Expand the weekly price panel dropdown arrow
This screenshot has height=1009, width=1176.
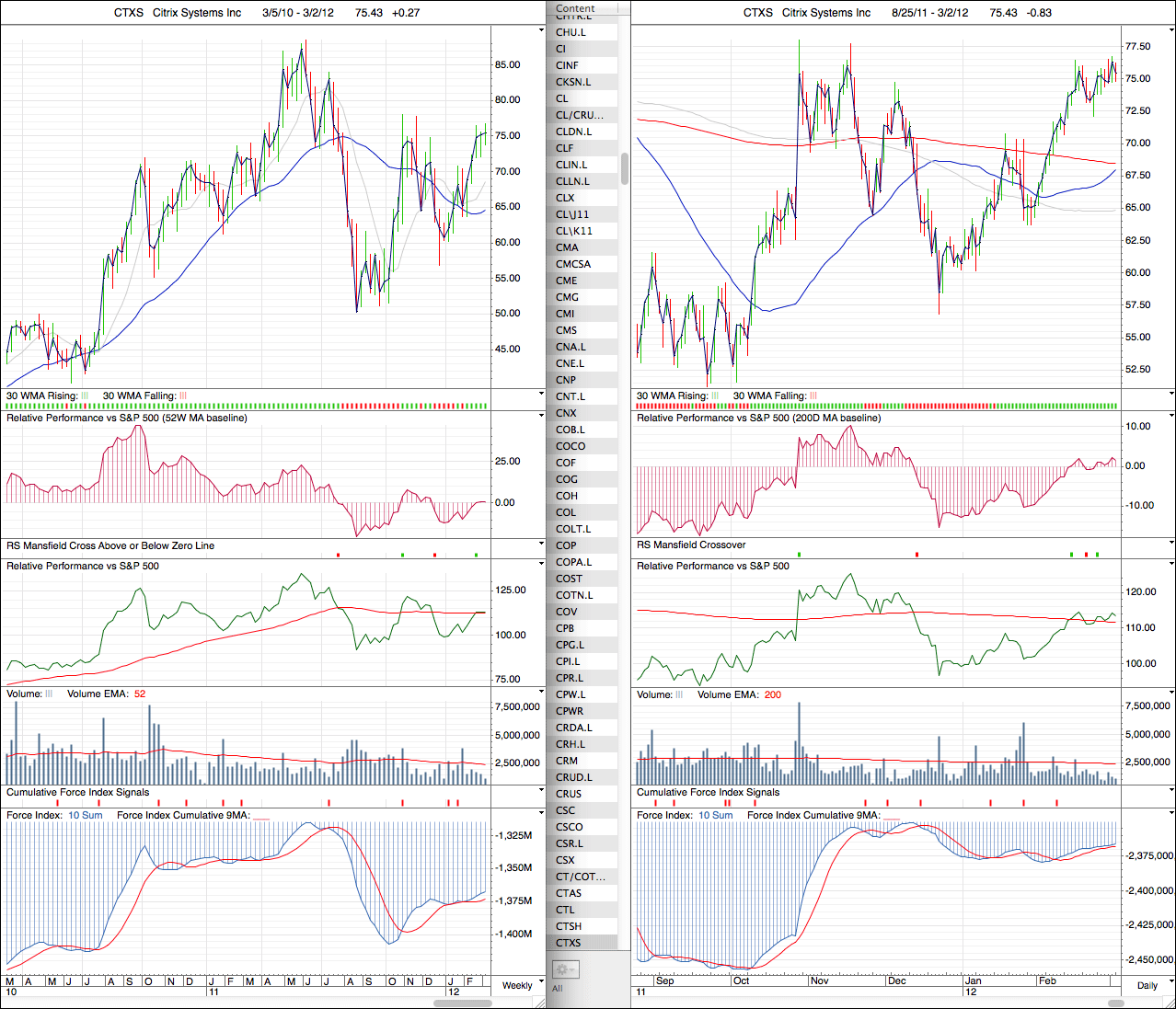[x=541, y=30]
